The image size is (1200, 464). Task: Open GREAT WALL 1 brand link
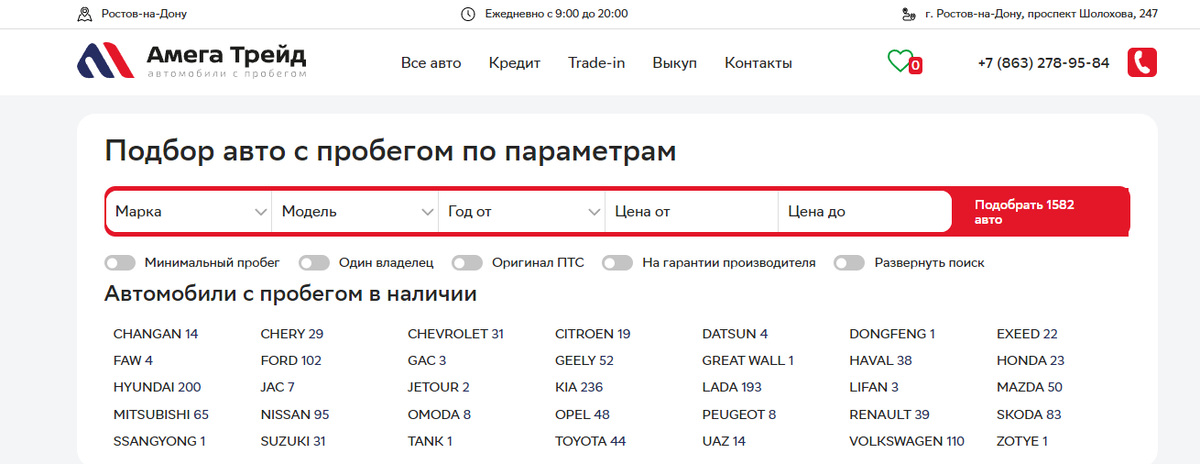tap(748, 361)
